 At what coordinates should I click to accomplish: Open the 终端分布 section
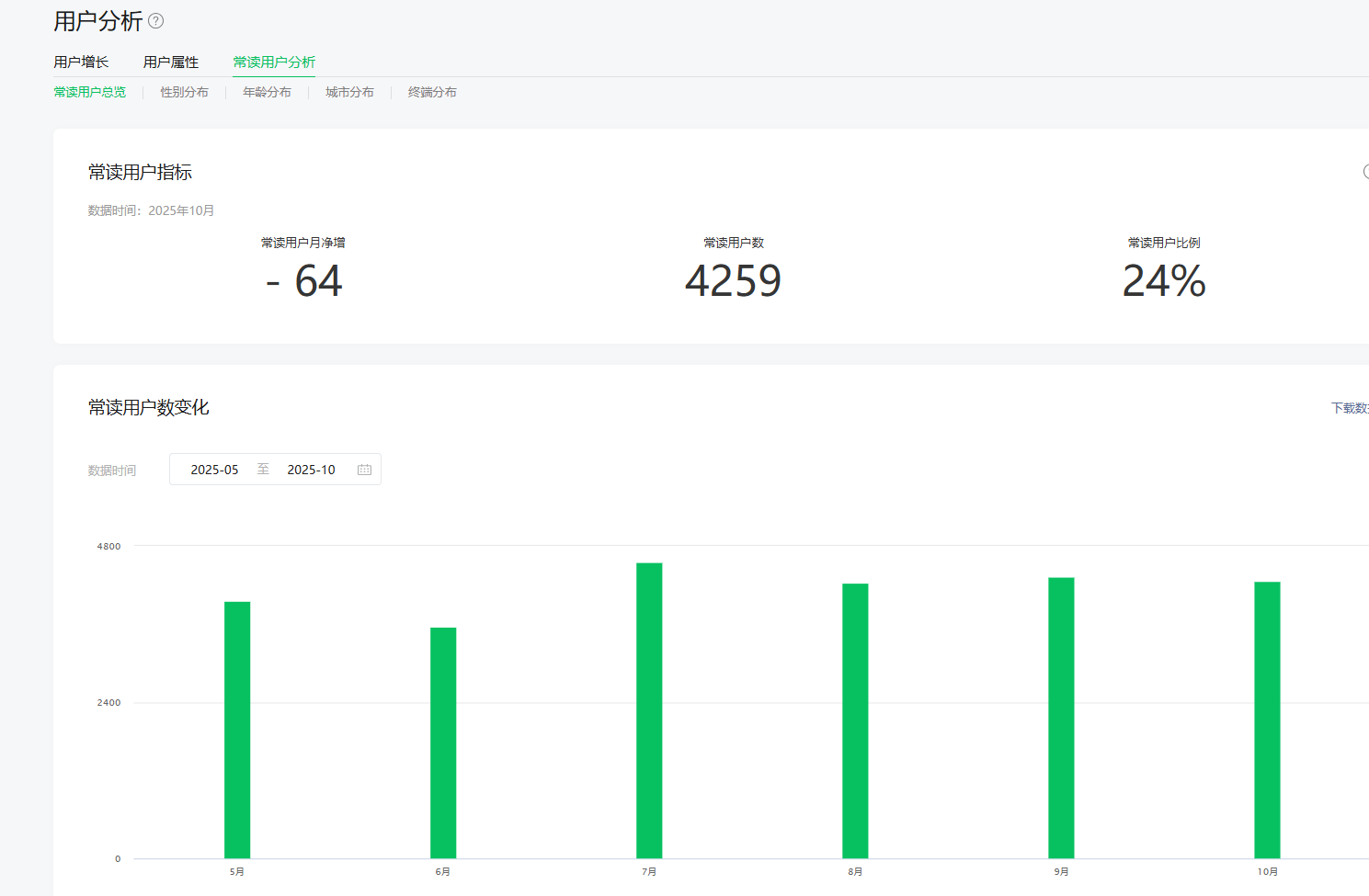coord(432,92)
